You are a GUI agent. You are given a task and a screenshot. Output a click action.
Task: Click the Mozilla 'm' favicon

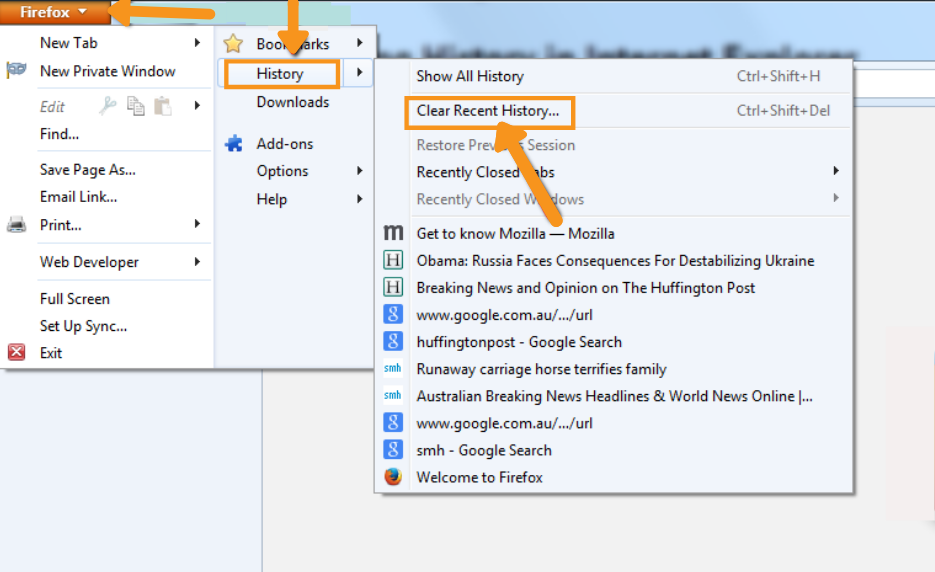click(x=393, y=233)
